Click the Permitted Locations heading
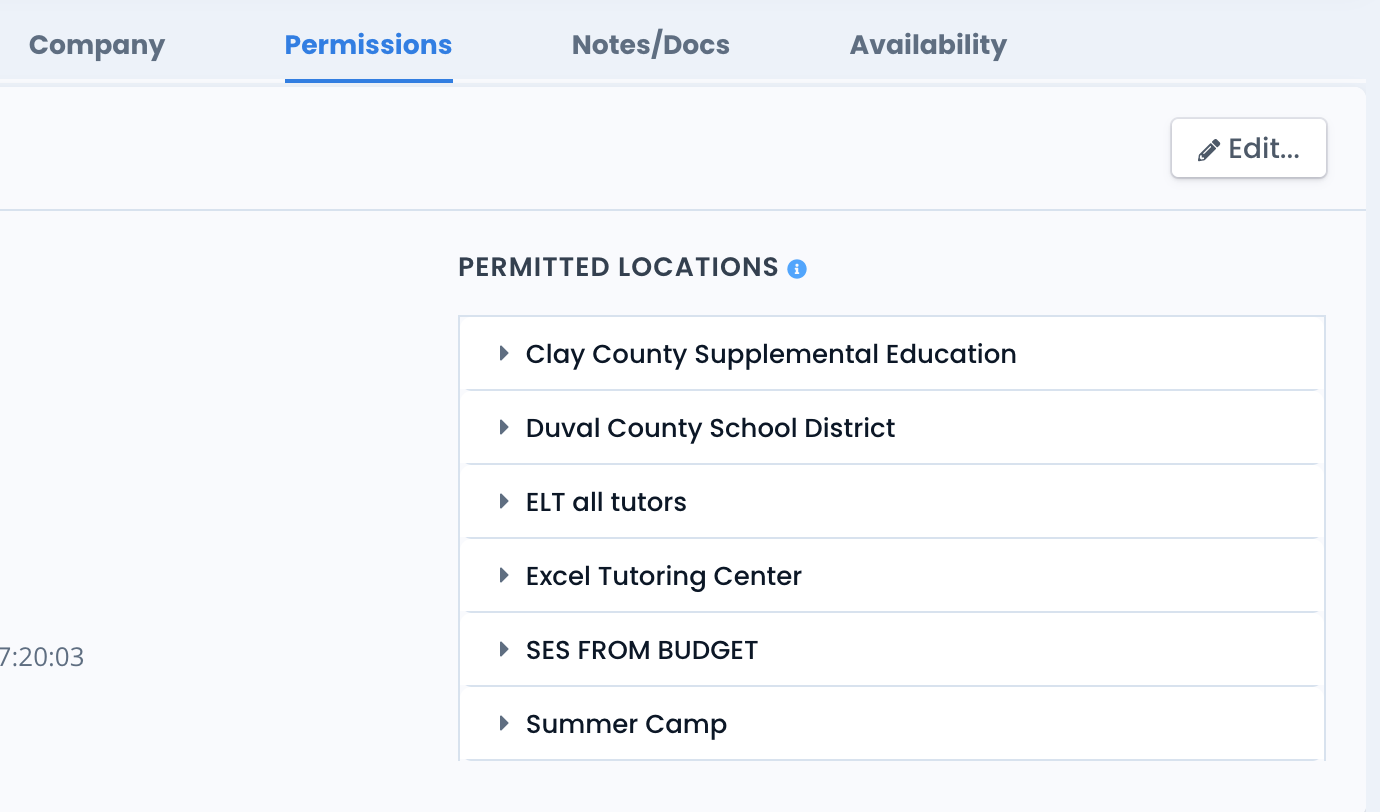 coord(618,267)
